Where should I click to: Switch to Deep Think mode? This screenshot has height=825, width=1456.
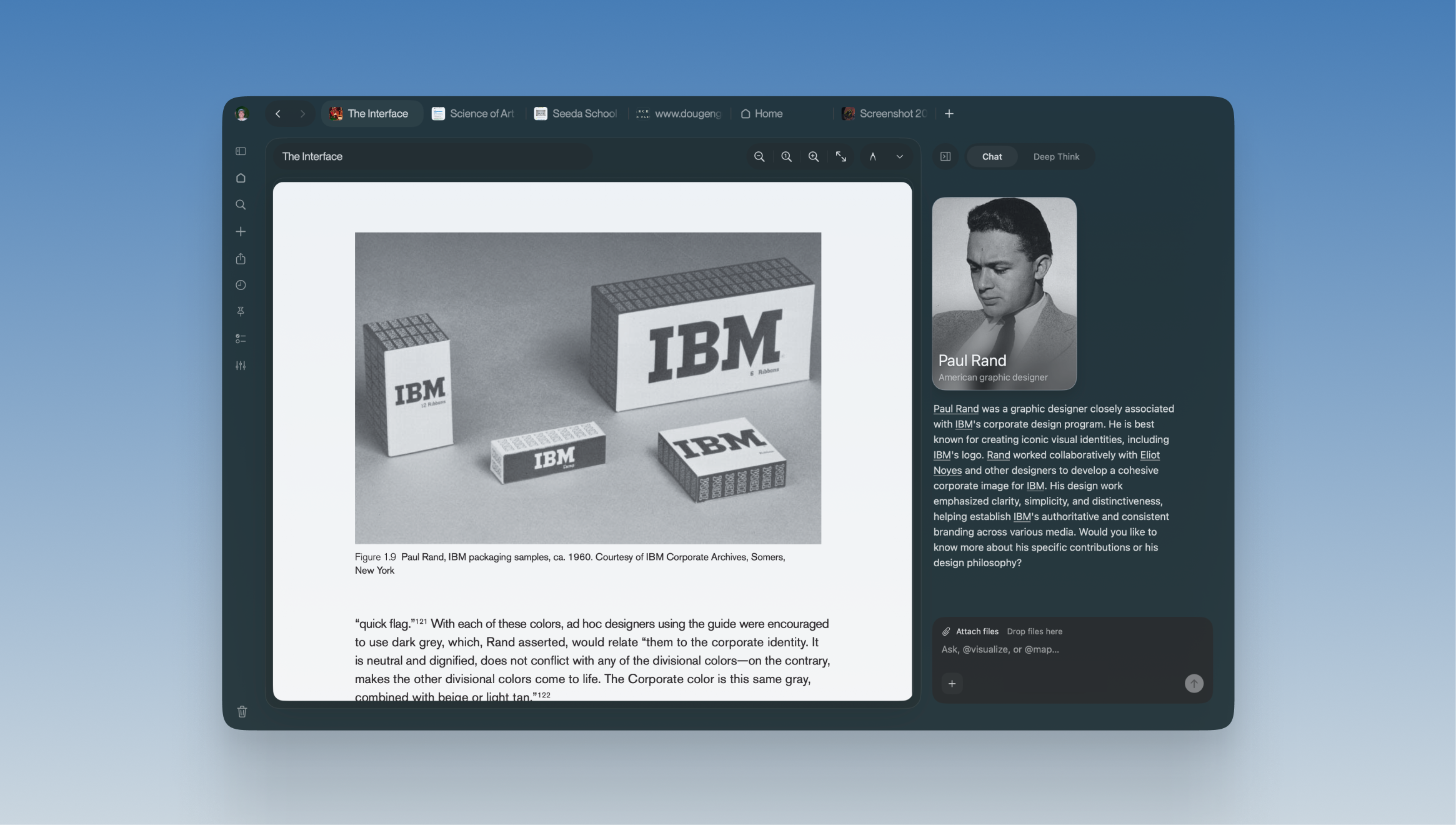1056,157
